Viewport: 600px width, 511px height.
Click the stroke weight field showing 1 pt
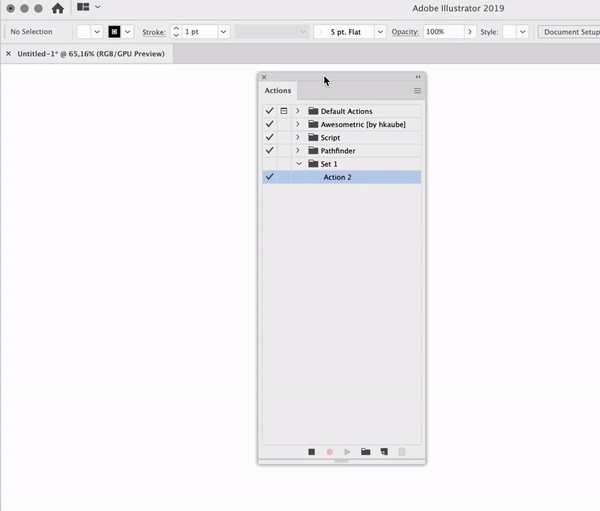point(199,32)
